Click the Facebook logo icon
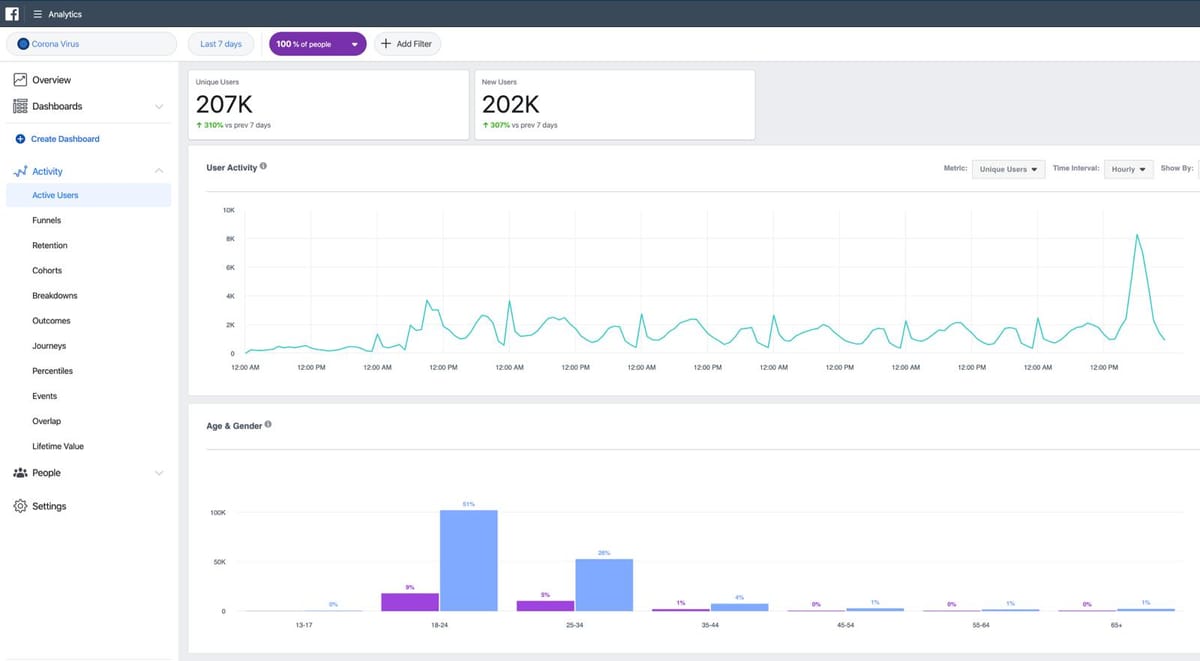The height and width of the screenshot is (661, 1200). [x=13, y=14]
